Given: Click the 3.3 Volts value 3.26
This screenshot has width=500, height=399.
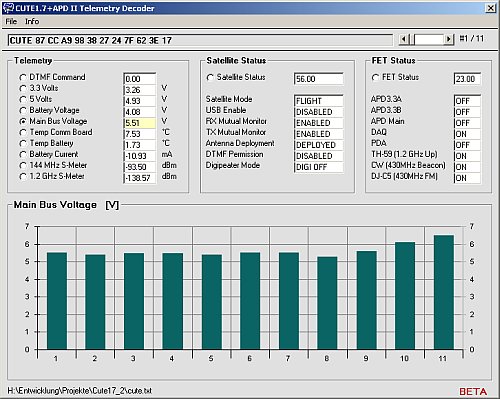Looking at the screenshot, I should point(140,90).
